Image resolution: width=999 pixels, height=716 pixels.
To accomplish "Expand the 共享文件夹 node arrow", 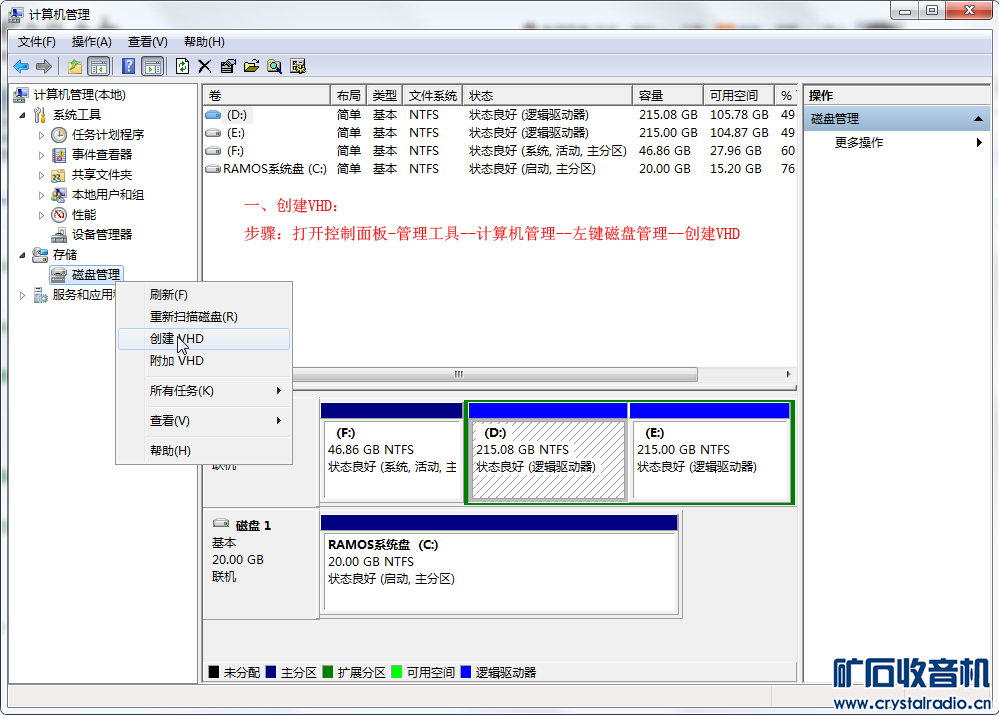I will 41,175.
